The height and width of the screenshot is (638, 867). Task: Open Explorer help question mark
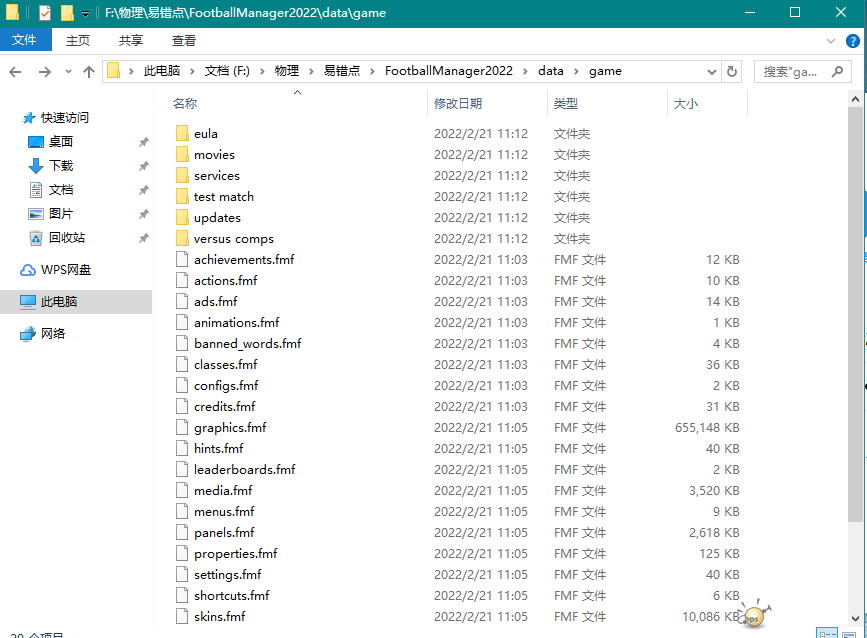(853, 41)
